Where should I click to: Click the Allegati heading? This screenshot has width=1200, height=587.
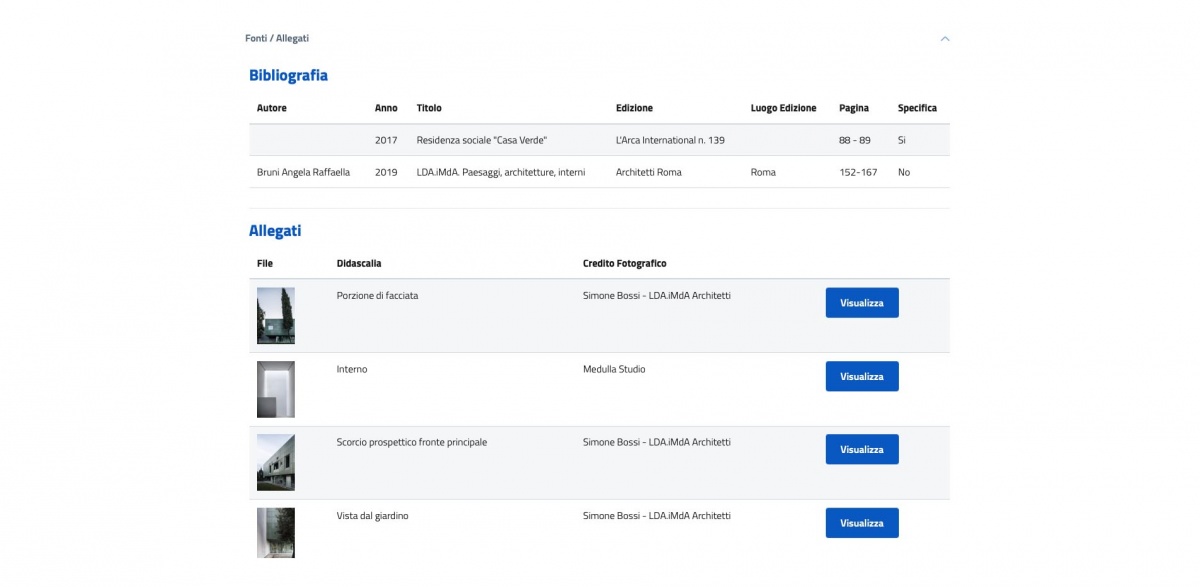tap(275, 231)
